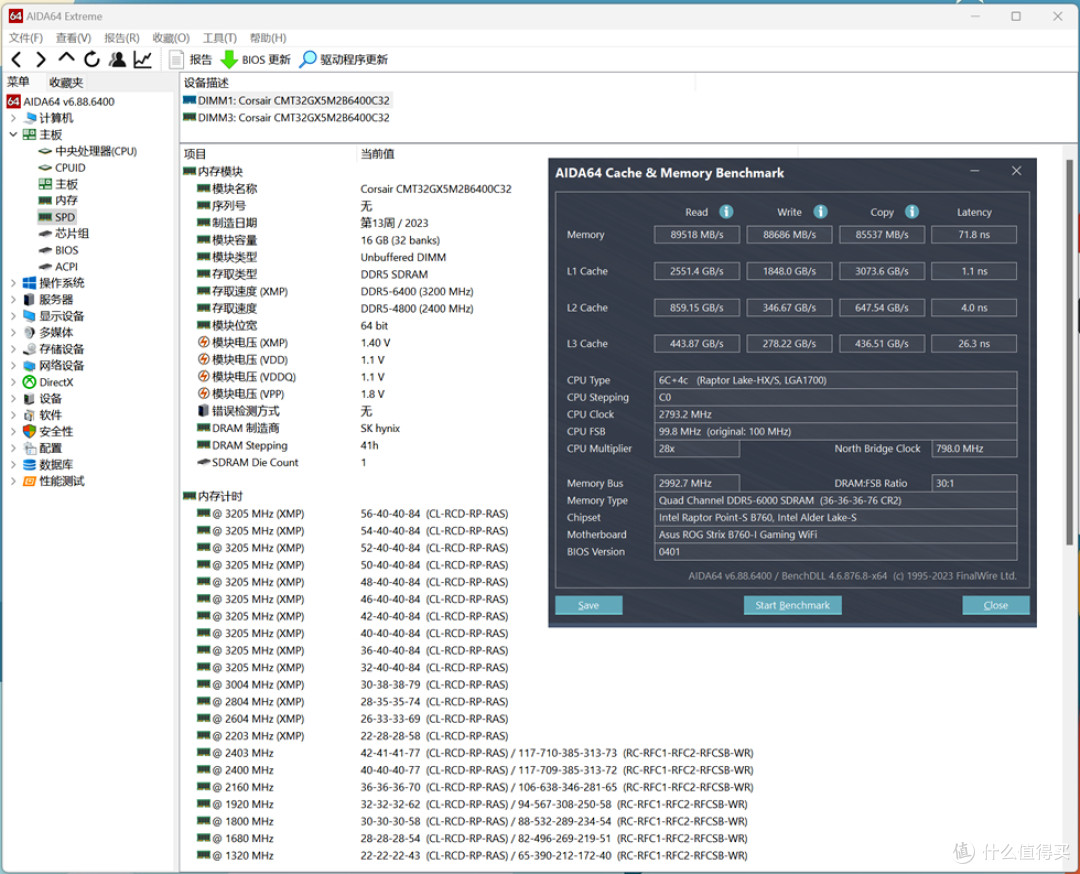Click the 当前值 column header

point(377,154)
